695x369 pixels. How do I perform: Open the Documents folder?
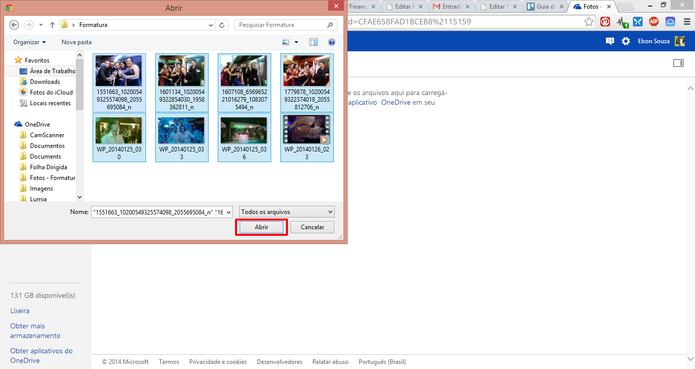point(45,156)
